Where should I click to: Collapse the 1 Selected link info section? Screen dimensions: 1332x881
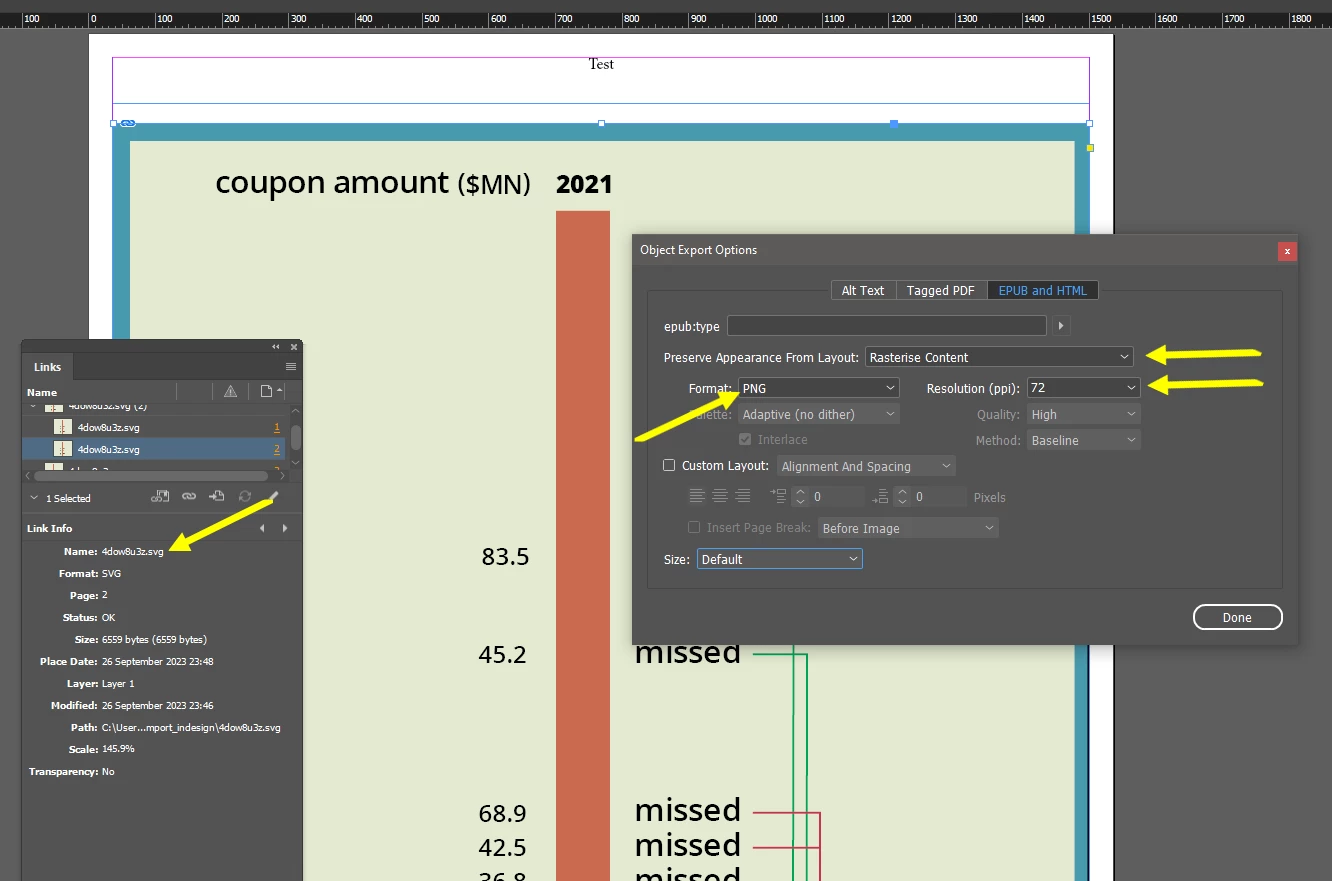pos(34,498)
